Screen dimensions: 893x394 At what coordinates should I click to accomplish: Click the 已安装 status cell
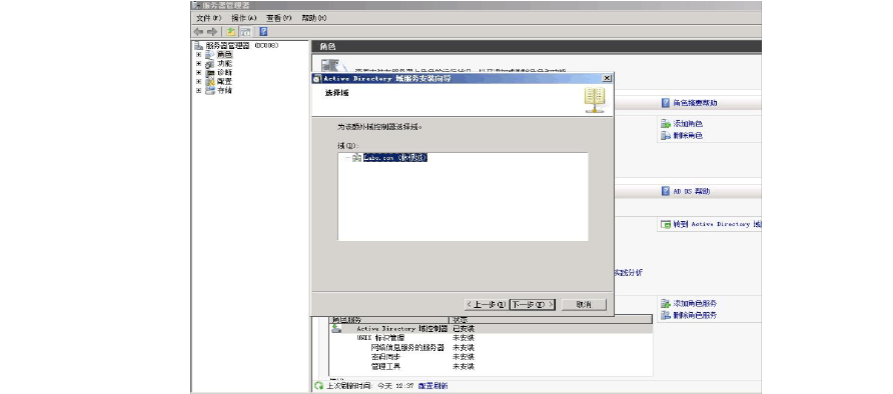[464, 329]
